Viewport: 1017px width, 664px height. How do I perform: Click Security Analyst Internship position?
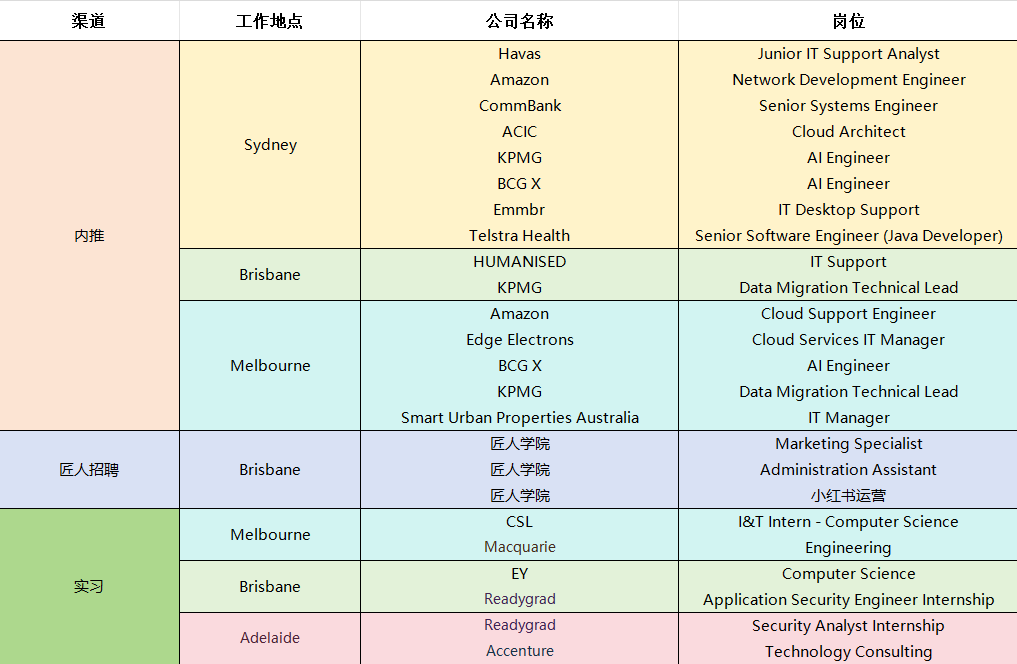click(x=848, y=626)
